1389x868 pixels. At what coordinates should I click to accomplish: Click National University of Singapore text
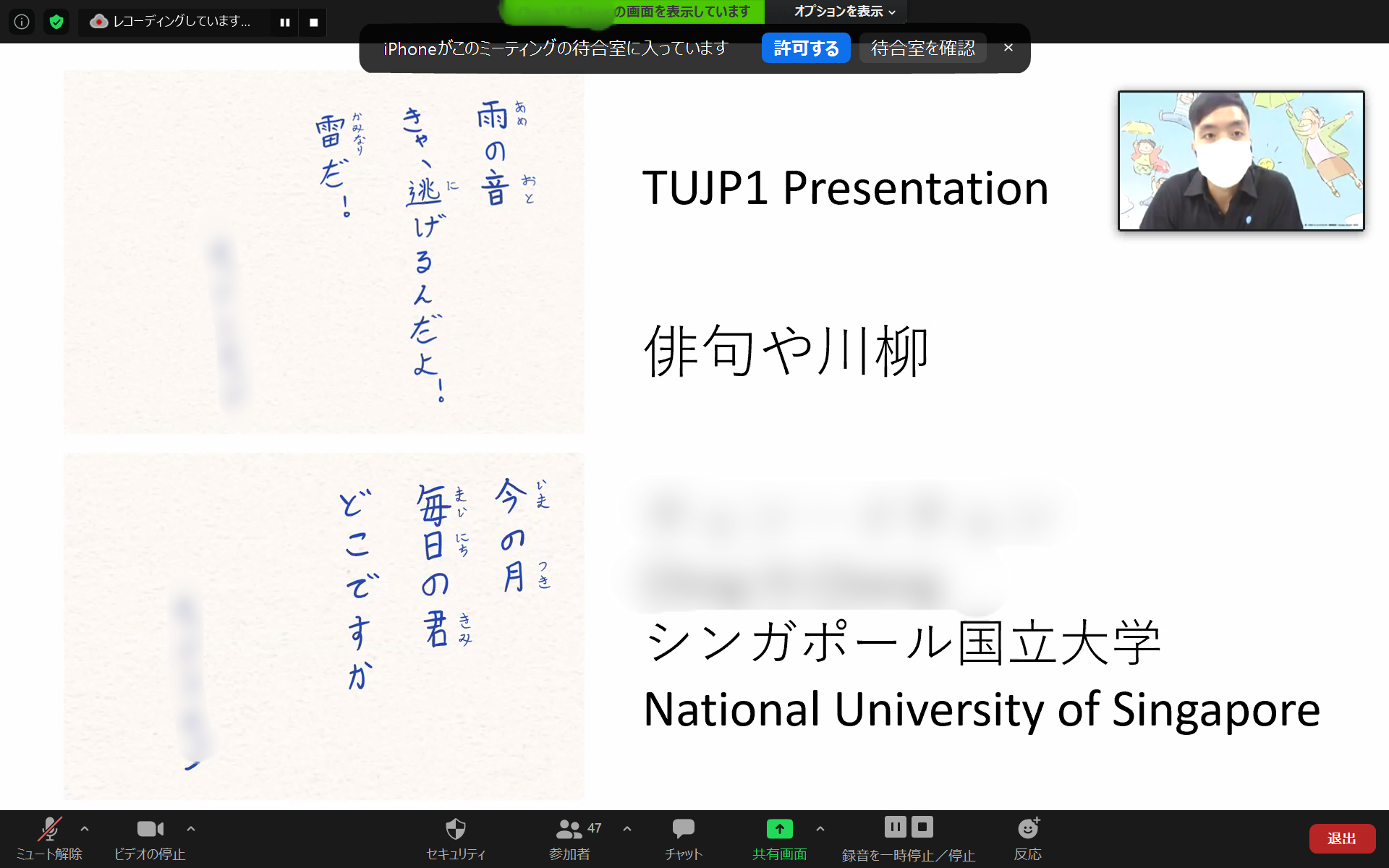[982, 710]
